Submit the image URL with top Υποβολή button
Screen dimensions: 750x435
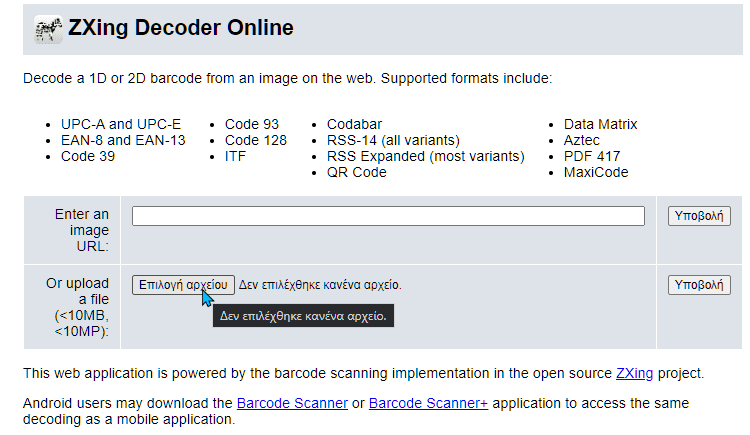699,216
